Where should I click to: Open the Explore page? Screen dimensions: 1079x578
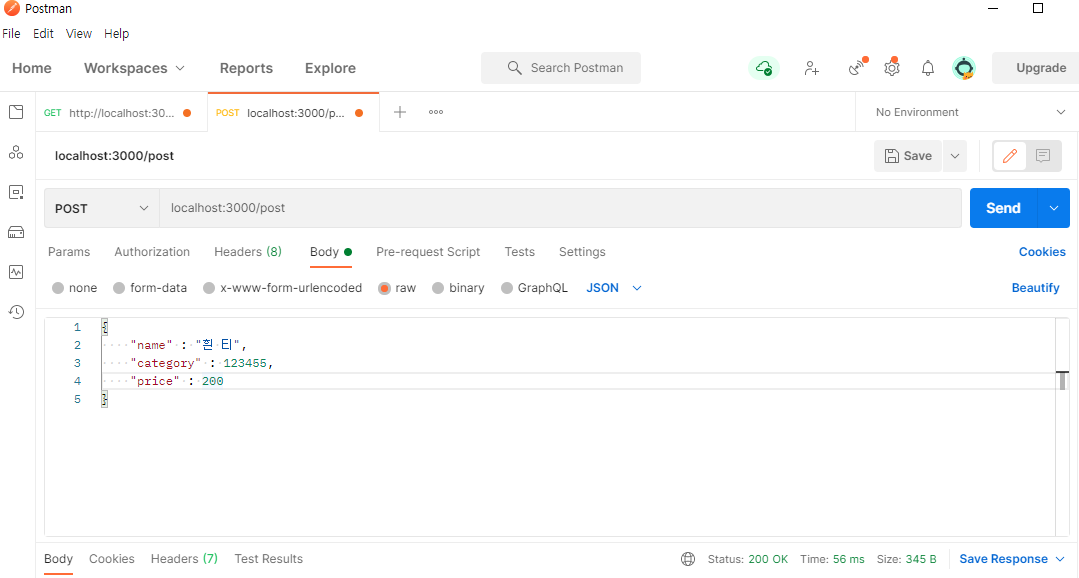pos(330,68)
